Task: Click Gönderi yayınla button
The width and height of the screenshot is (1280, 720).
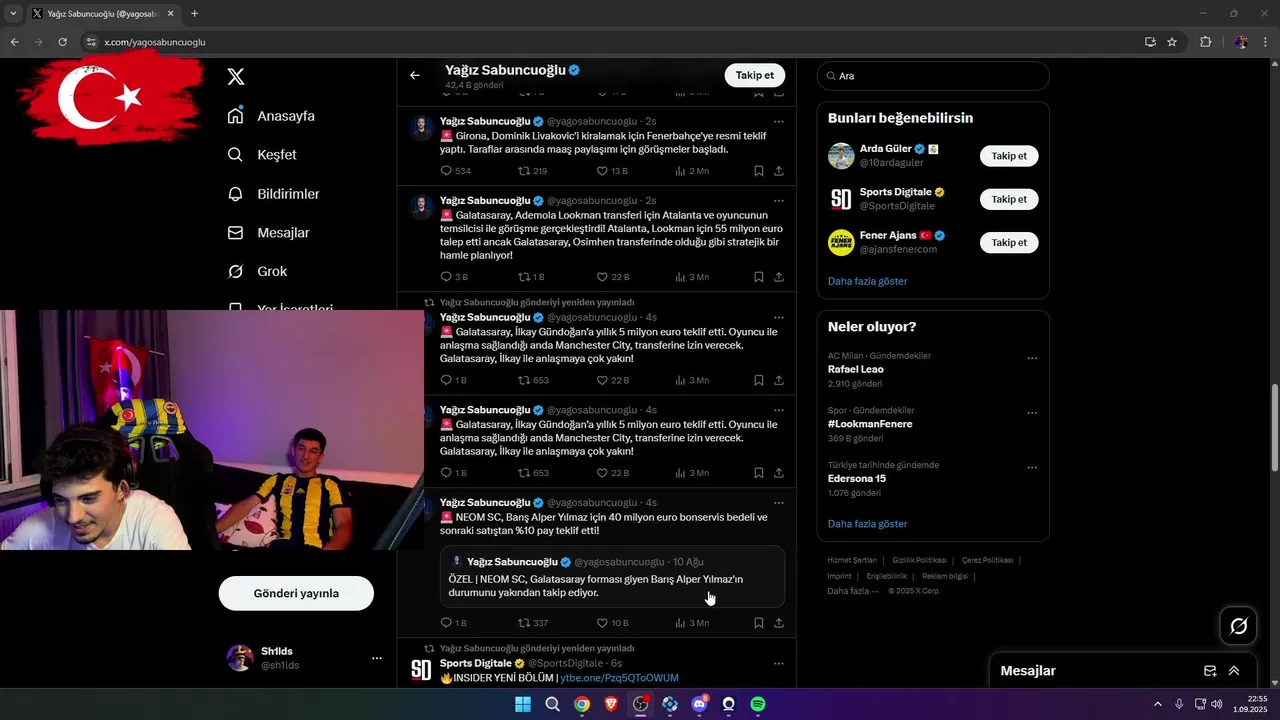Action: coord(296,593)
